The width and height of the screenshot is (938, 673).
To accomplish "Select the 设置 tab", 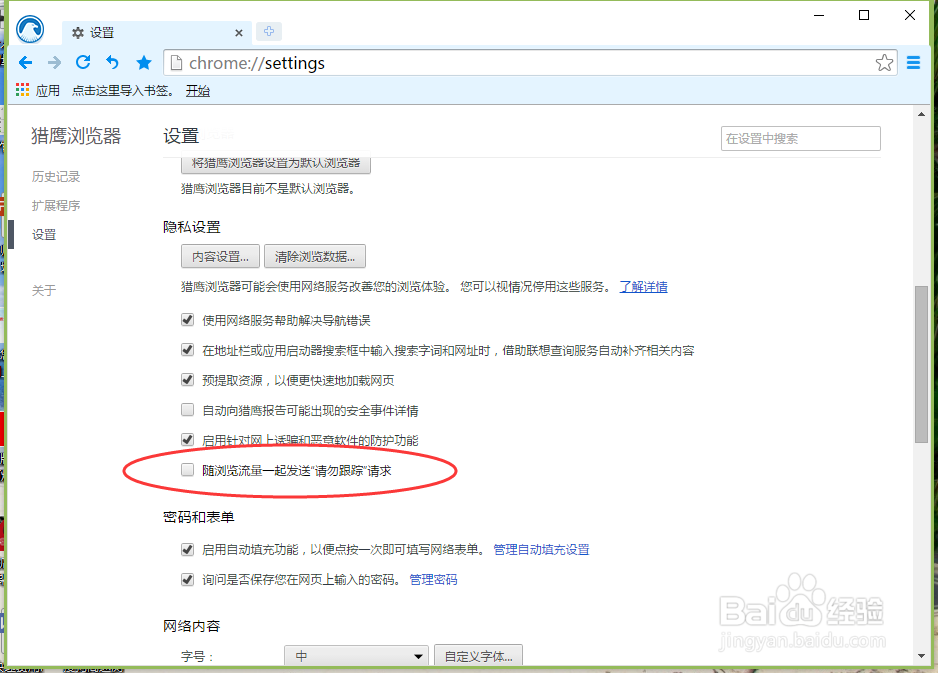I will 156,33.
